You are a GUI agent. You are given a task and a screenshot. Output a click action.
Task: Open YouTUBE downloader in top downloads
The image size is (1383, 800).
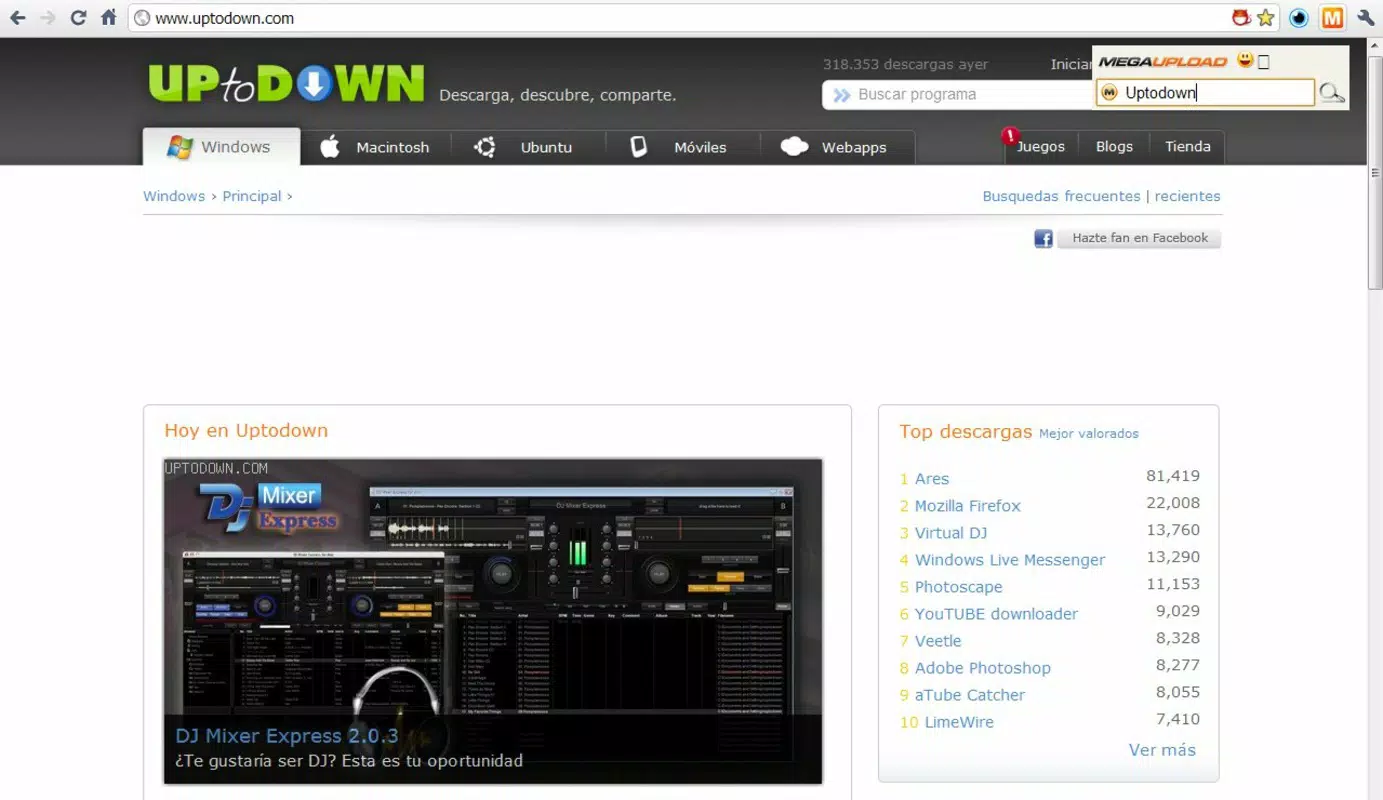click(x=996, y=614)
